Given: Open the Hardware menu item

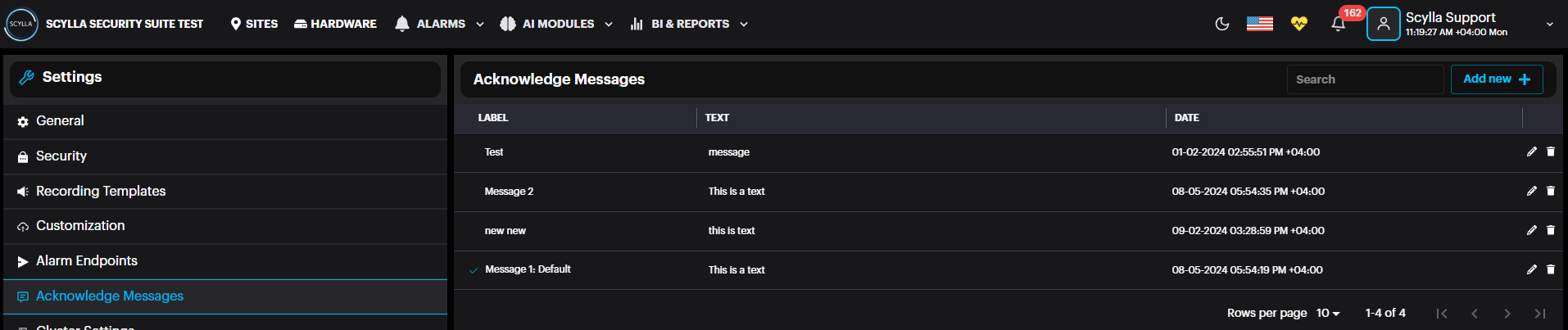Looking at the screenshot, I should coord(336,24).
